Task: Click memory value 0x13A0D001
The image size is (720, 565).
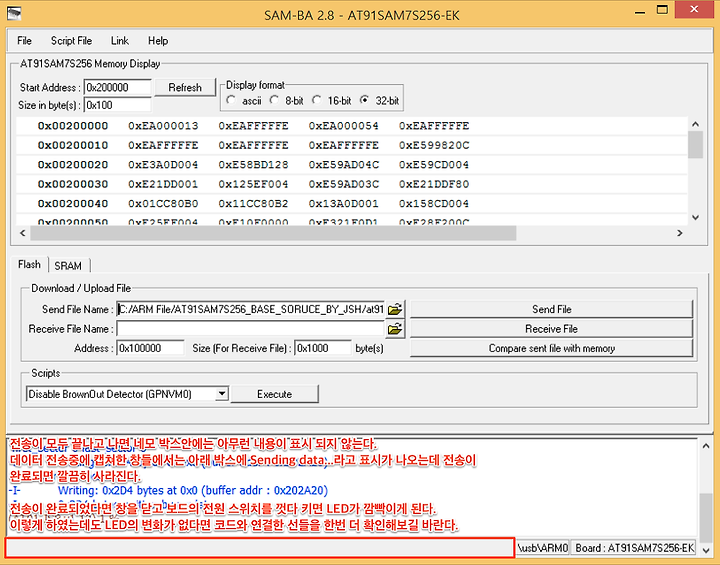Action: click(343, 203)
